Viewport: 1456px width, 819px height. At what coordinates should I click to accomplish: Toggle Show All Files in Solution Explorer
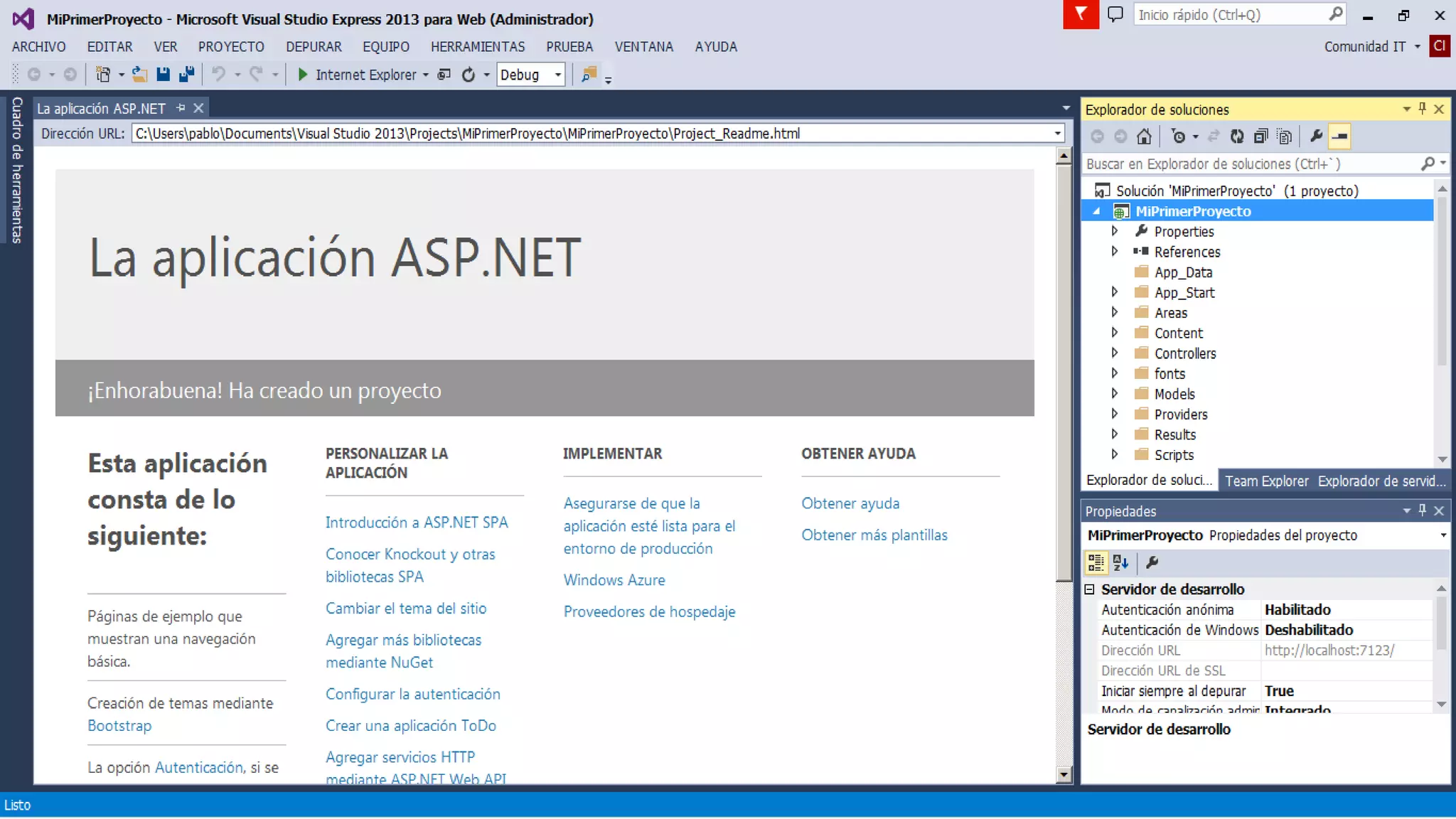tap(1284, 136)
